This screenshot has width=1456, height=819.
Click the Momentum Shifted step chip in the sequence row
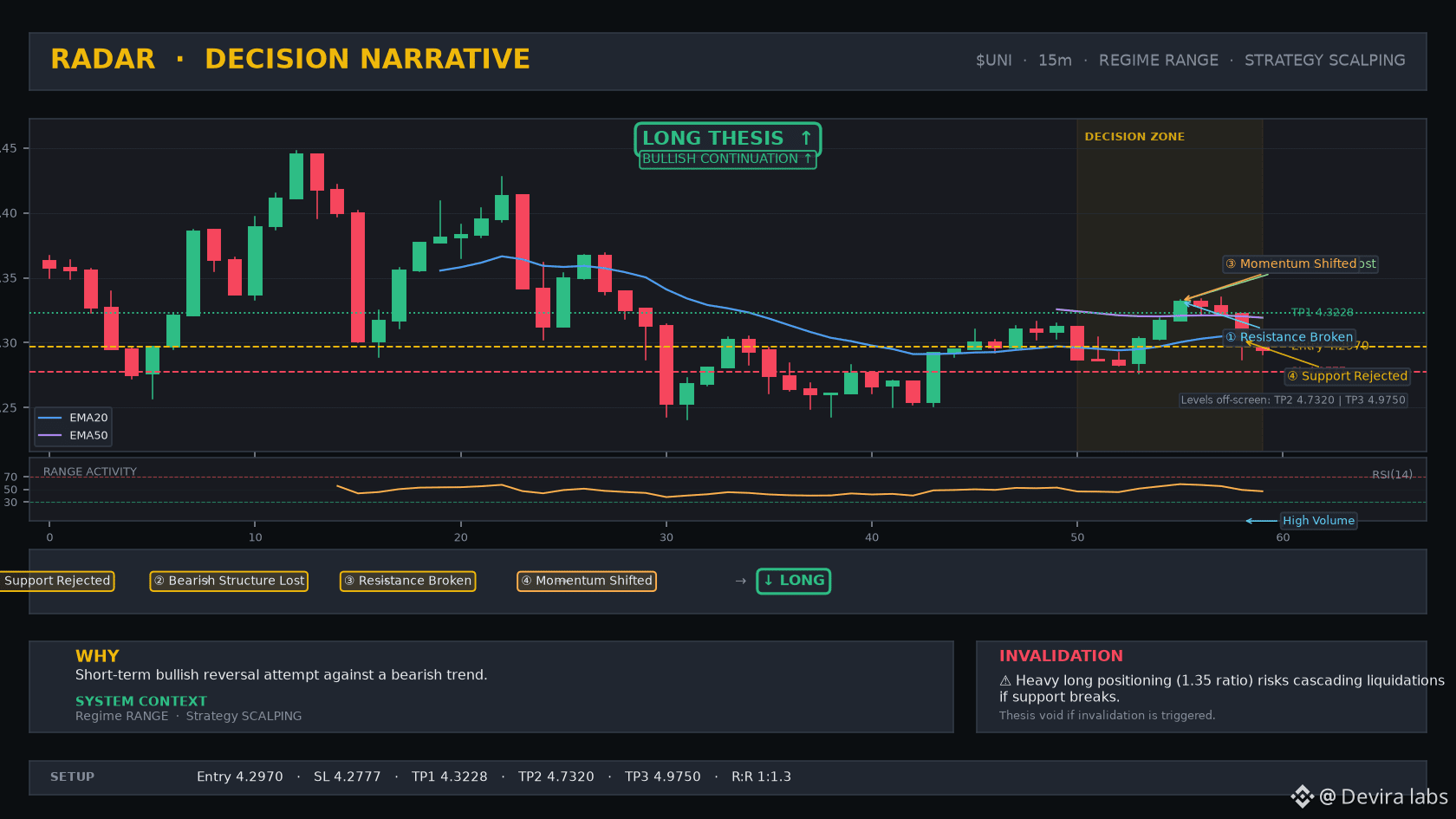click(587, 581)
